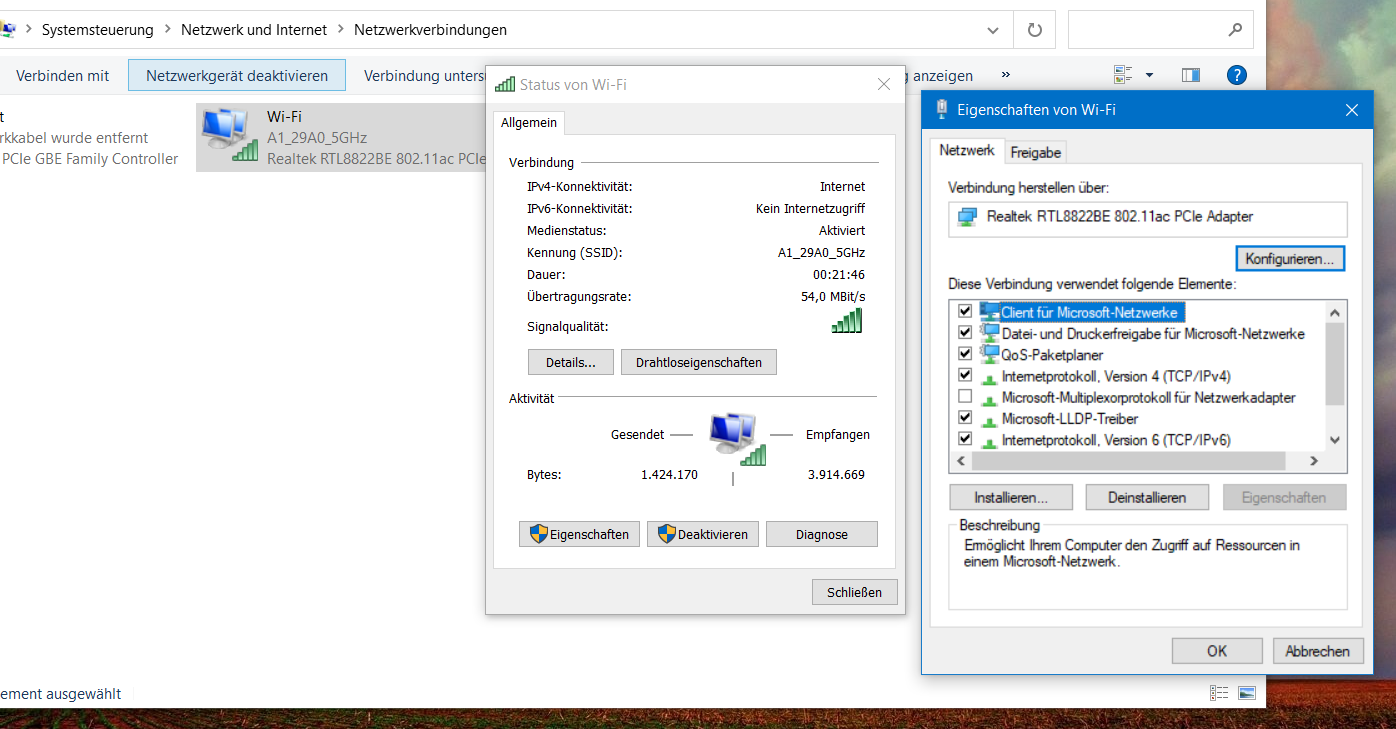This screenshot has height=729, width=1396.
Task: Switch to details view icon in status bar
Action: click(x=1219, y=693)
